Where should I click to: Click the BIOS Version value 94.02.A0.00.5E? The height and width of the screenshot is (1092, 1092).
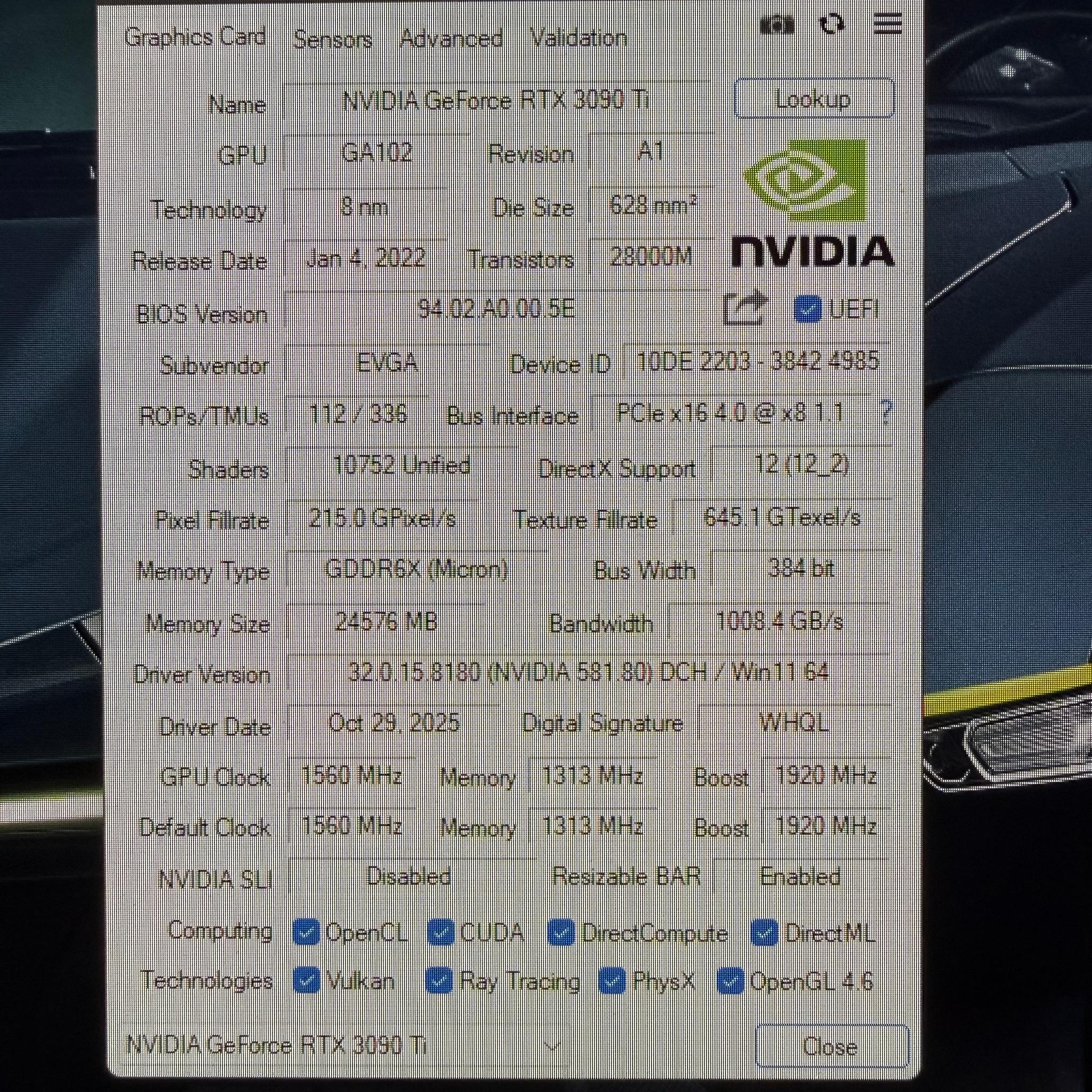click(x=496, y=310)
